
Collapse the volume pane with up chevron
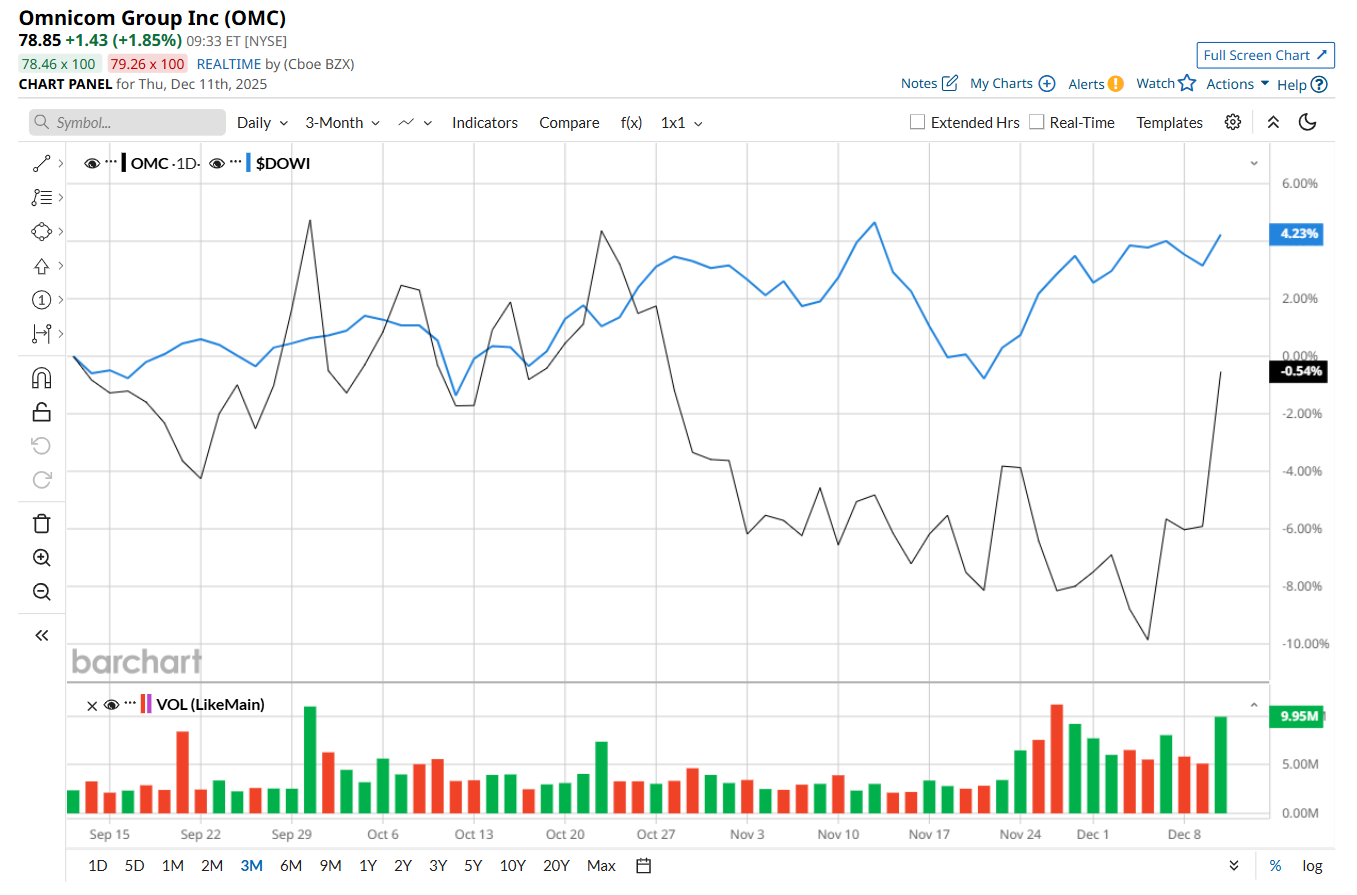click(x=1254, y=705)
